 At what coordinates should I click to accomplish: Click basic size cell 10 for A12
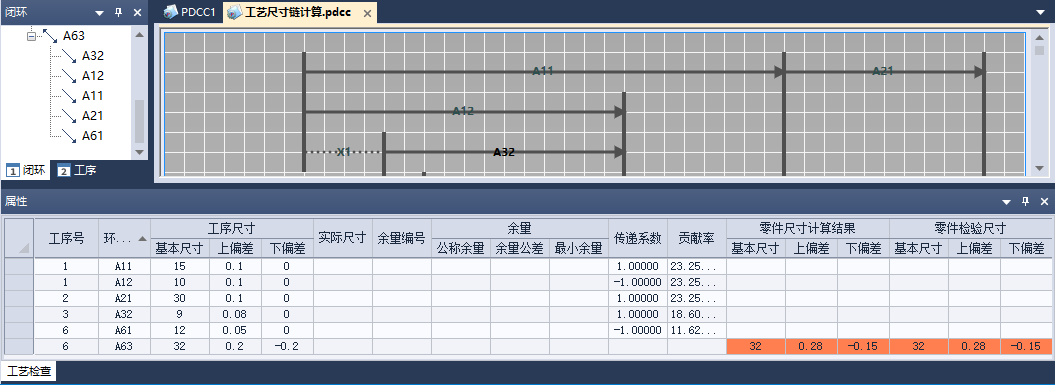tap(180, 282)
